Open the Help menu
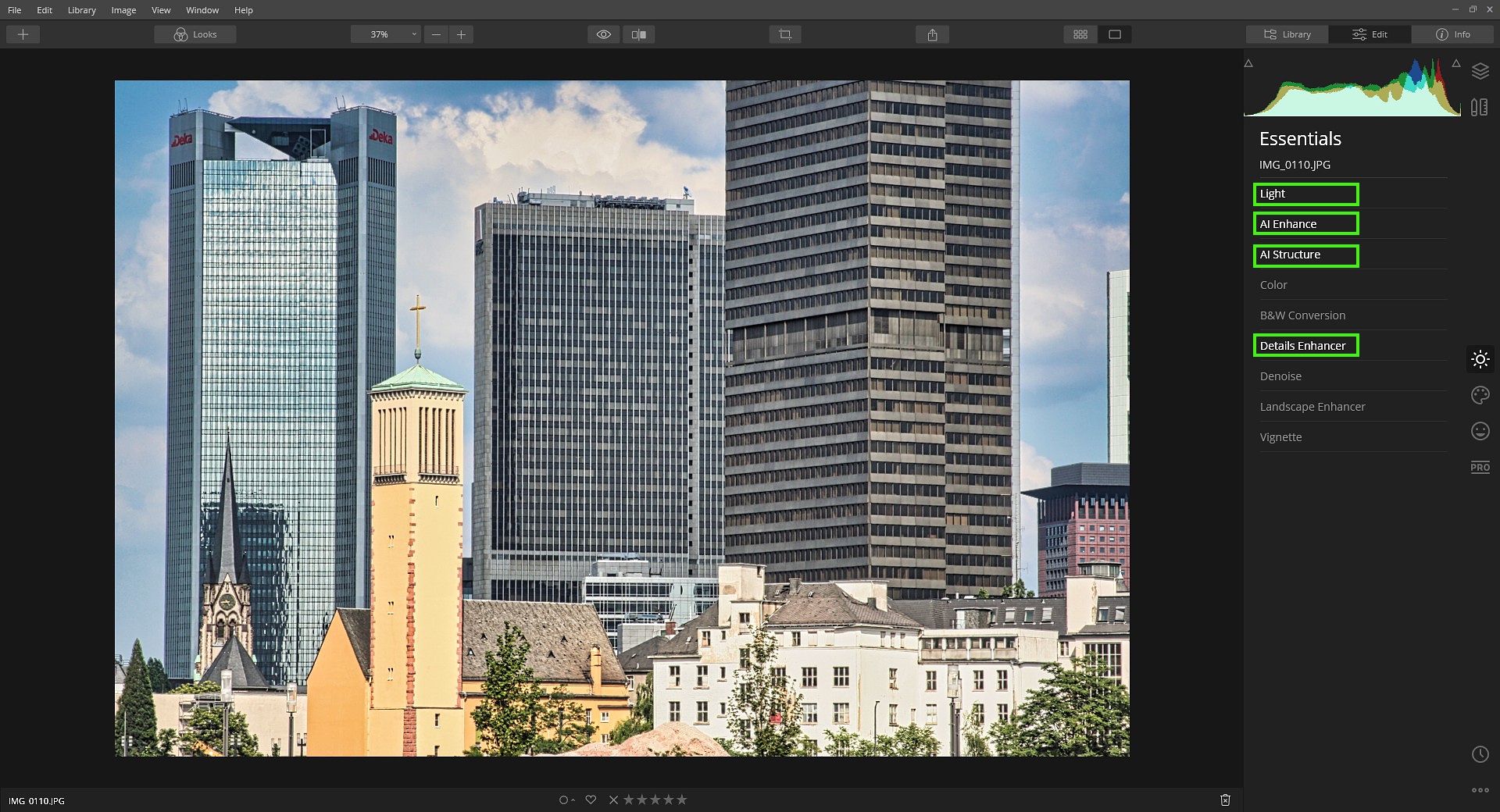1500x812 pixels. (x=244, y=10)
